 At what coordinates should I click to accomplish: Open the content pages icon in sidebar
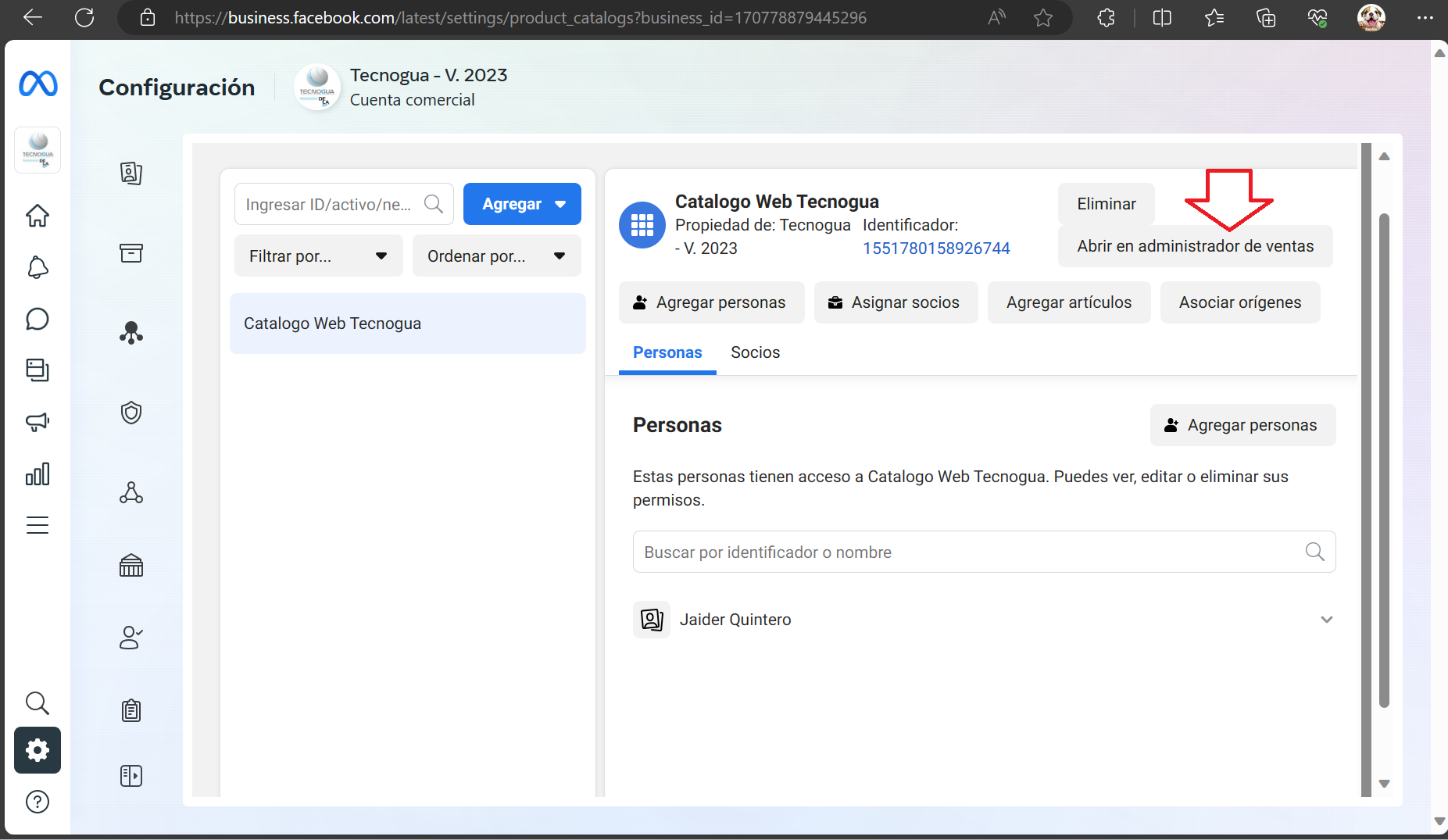[38, 370]
